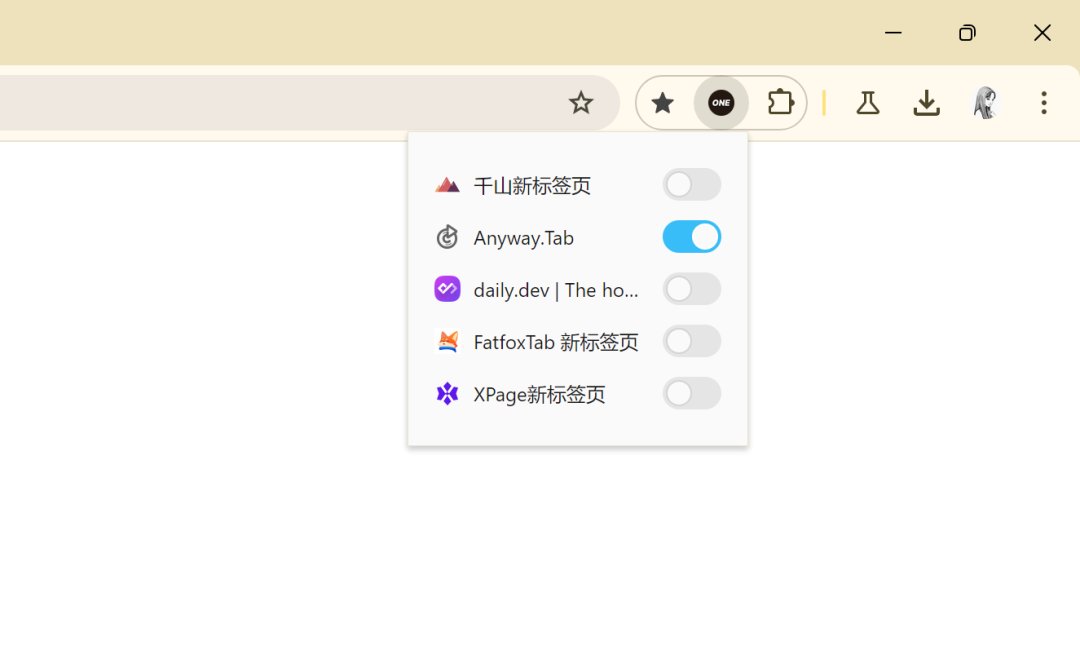1080x668 pixels.
Task: Click the Anyway.Tab clock icon
Action: point(447,237)
